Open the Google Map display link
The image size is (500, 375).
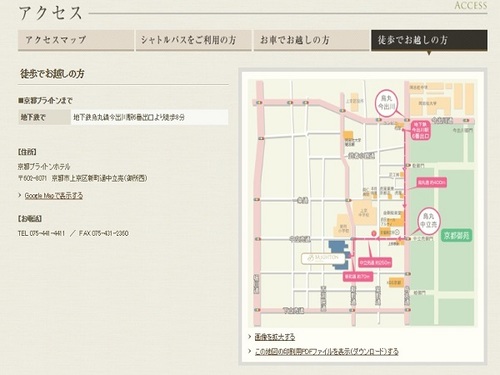(x=54, y=196)
